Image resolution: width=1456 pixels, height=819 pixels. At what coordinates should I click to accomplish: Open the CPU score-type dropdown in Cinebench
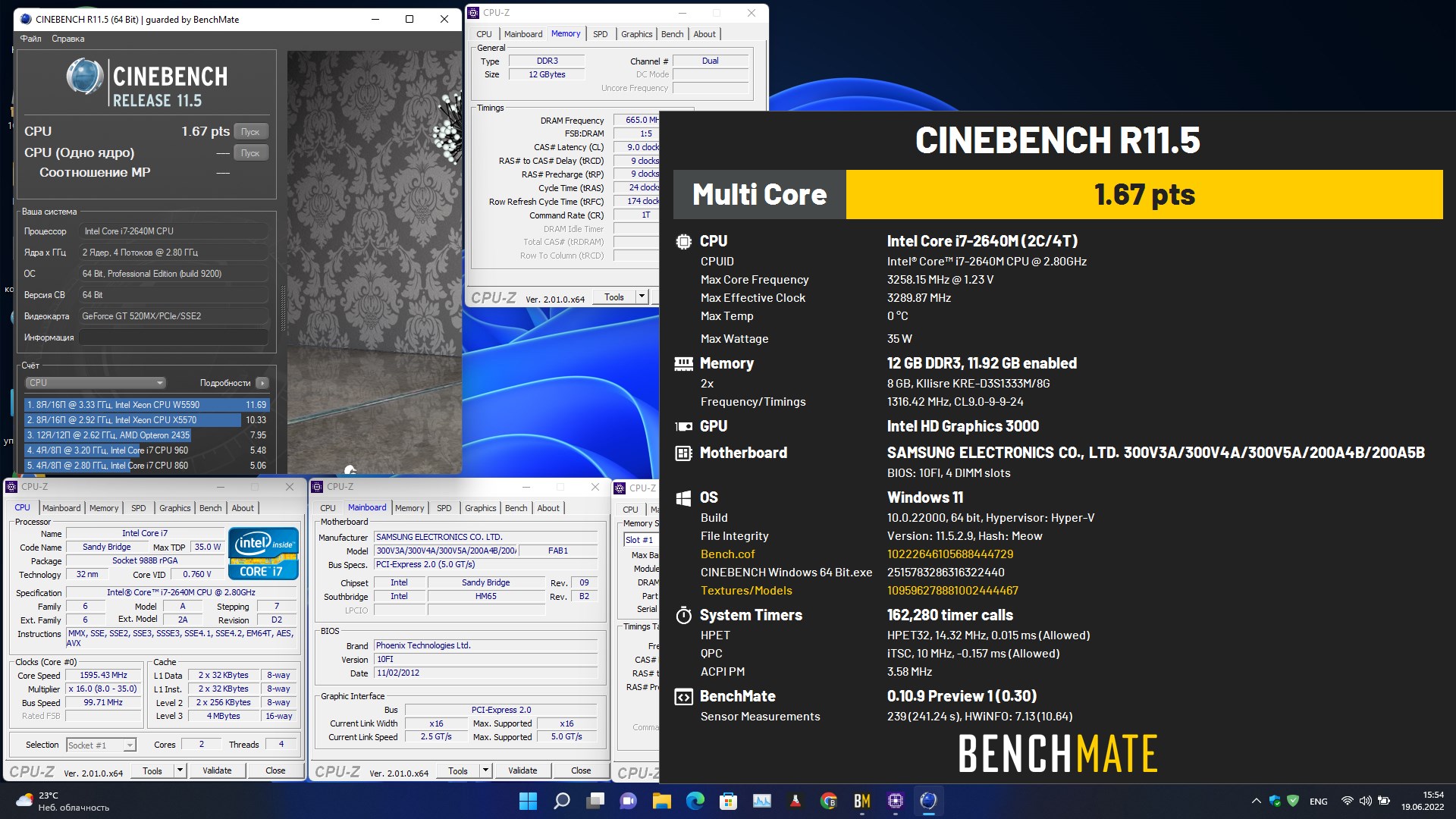point(96,383)
